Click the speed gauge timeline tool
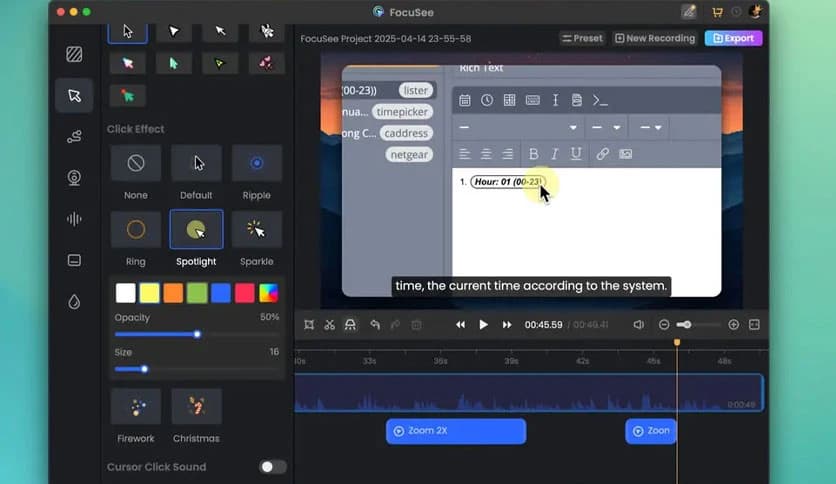 350,325
